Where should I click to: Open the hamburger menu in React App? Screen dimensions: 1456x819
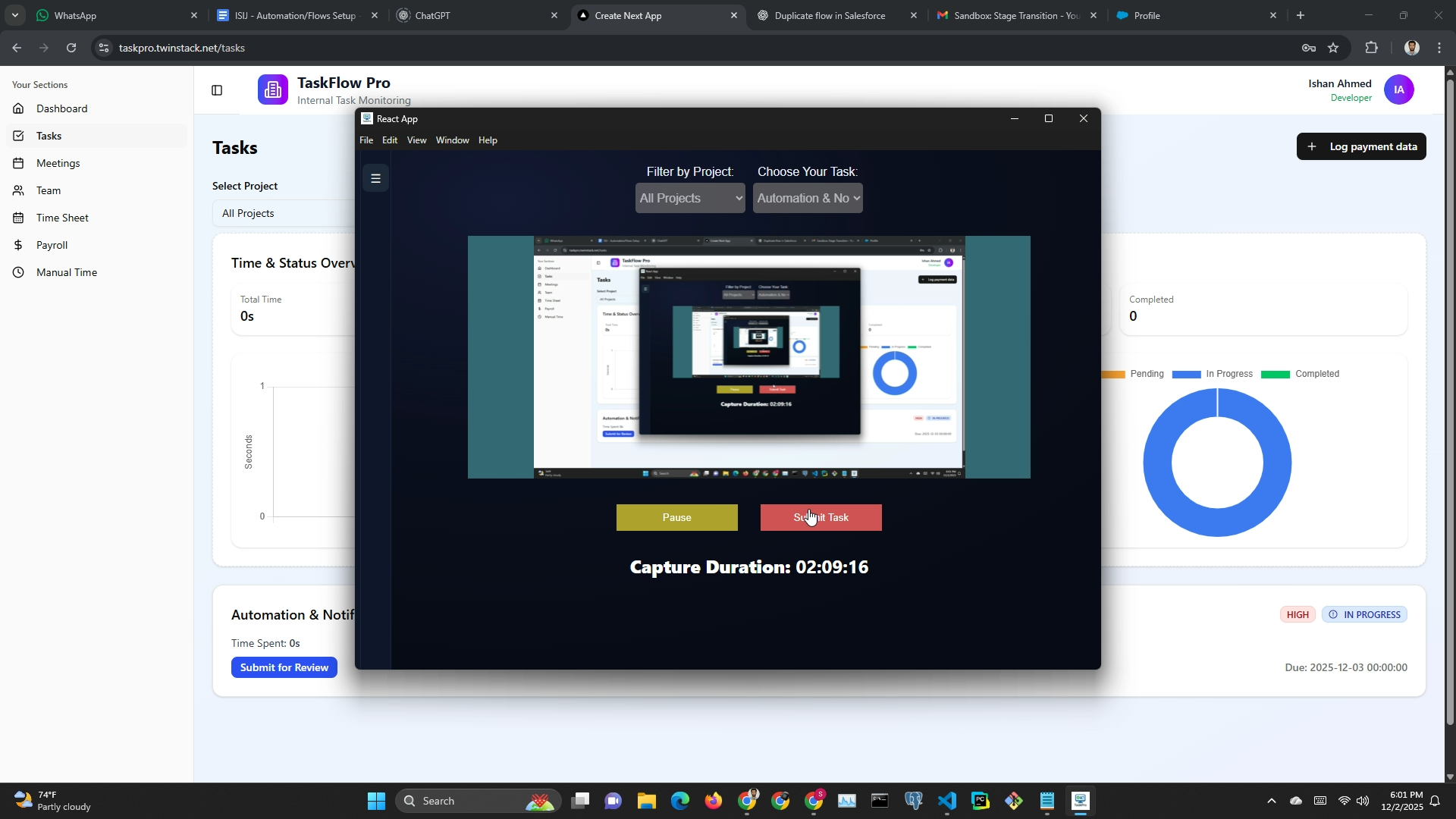pos(375,178)
